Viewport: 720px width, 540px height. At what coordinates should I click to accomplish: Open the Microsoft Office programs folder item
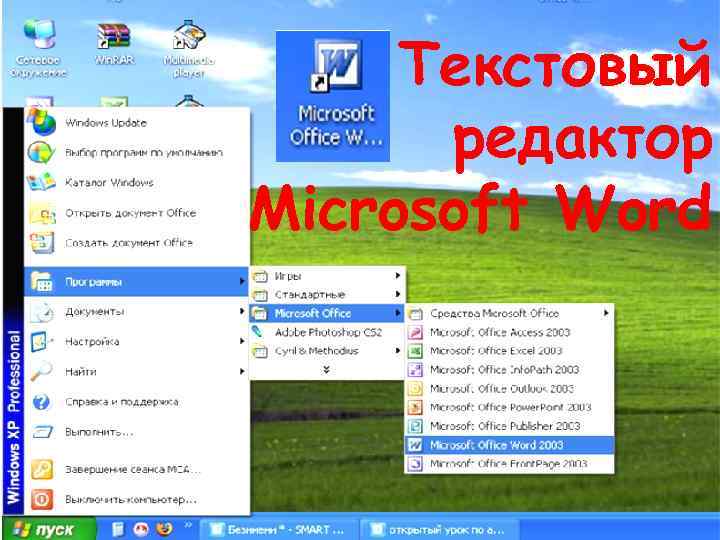(x=327, y=313)
